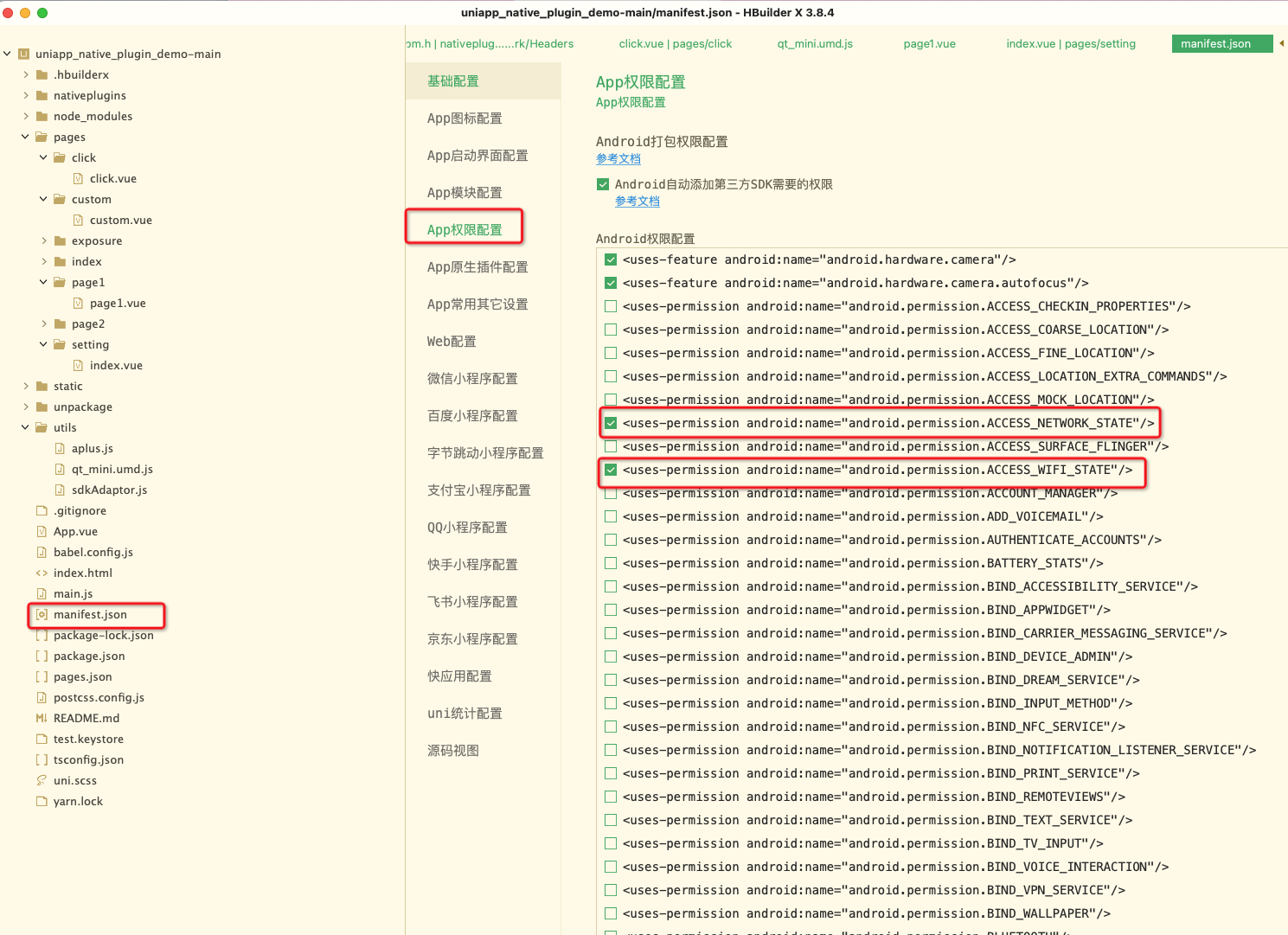The width and height of the screenshot is (1288, 935).
Task: Click the index.html code icon
Action: 42,573
